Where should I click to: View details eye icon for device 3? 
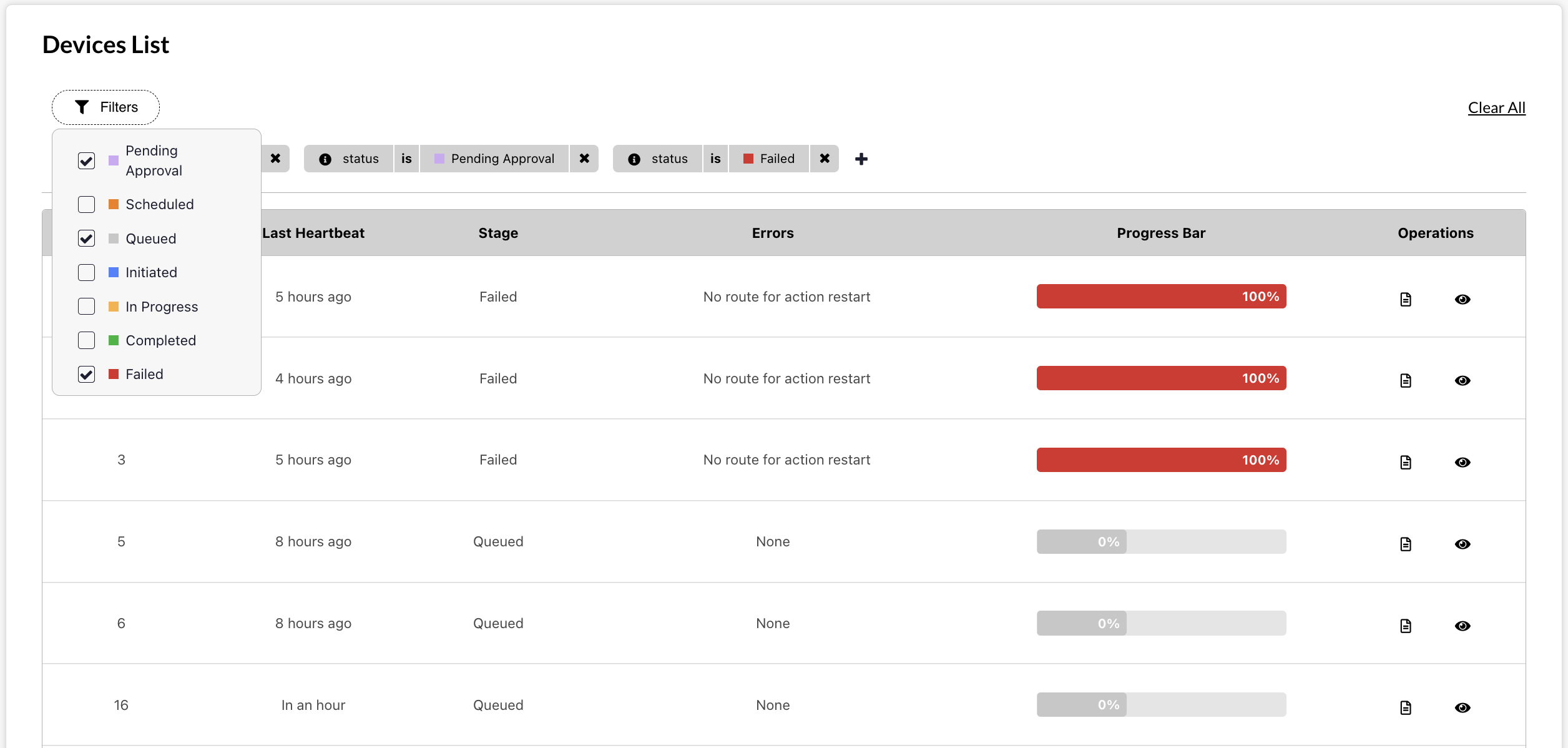[x=1463, y=463]
